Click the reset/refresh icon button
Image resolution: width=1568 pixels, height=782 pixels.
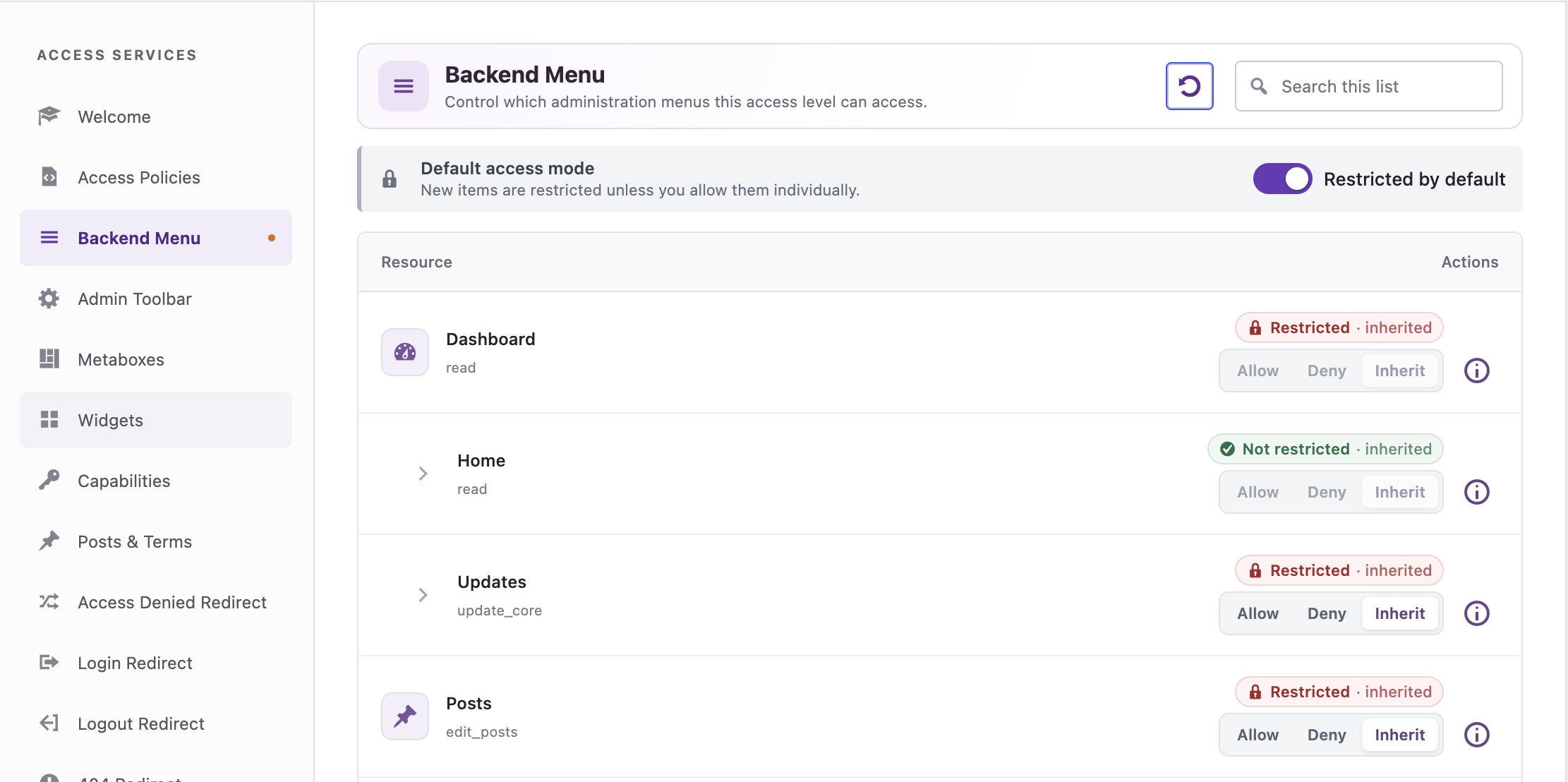[1189, 86]
